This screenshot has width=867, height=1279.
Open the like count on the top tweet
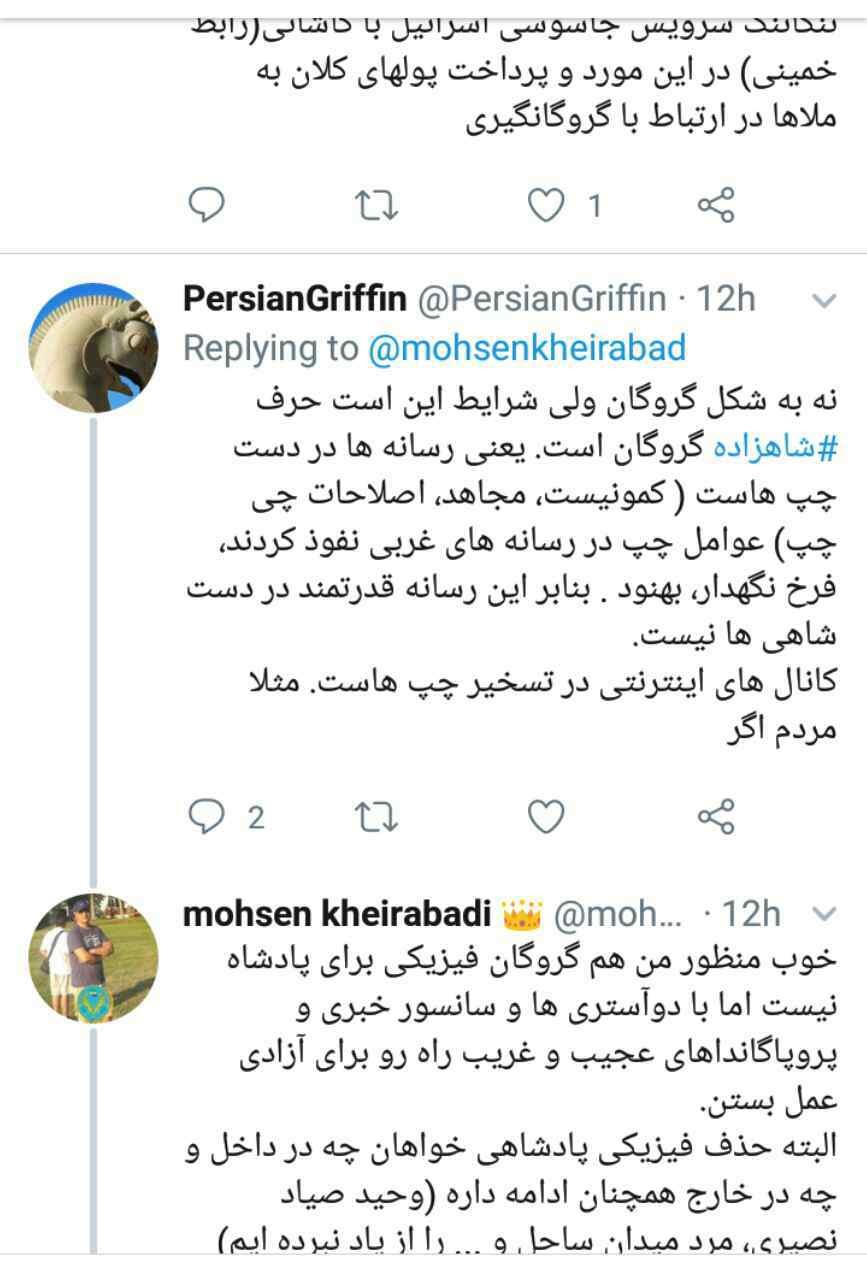(x=594, y=206)
